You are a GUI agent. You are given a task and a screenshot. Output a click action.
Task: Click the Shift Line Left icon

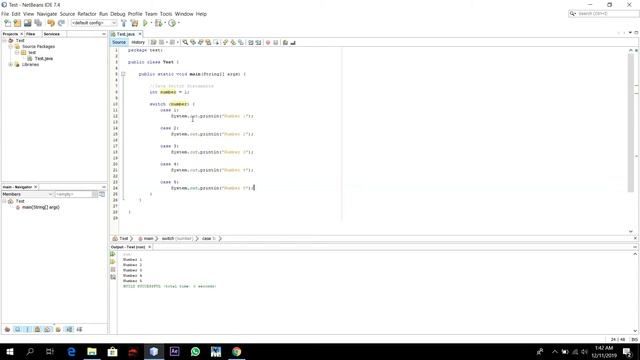[x=251, y=42]
